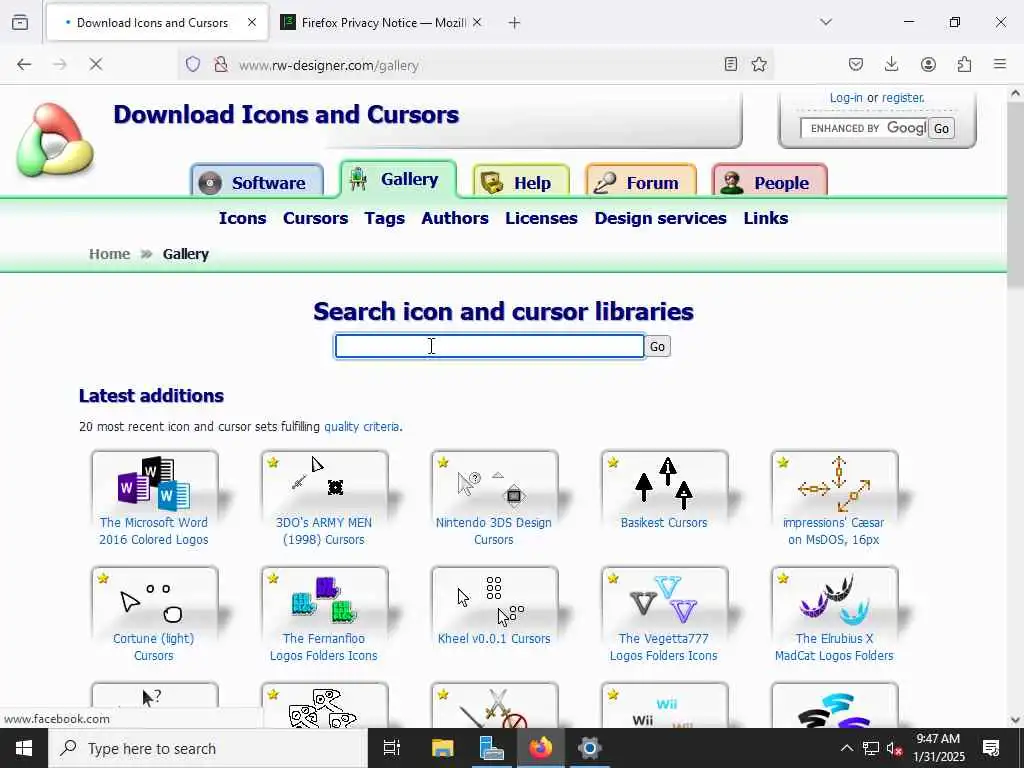The height and width of the screenshot is (768, 1024).
Task: Click Go beside library search box
Action: coord(657,347)
